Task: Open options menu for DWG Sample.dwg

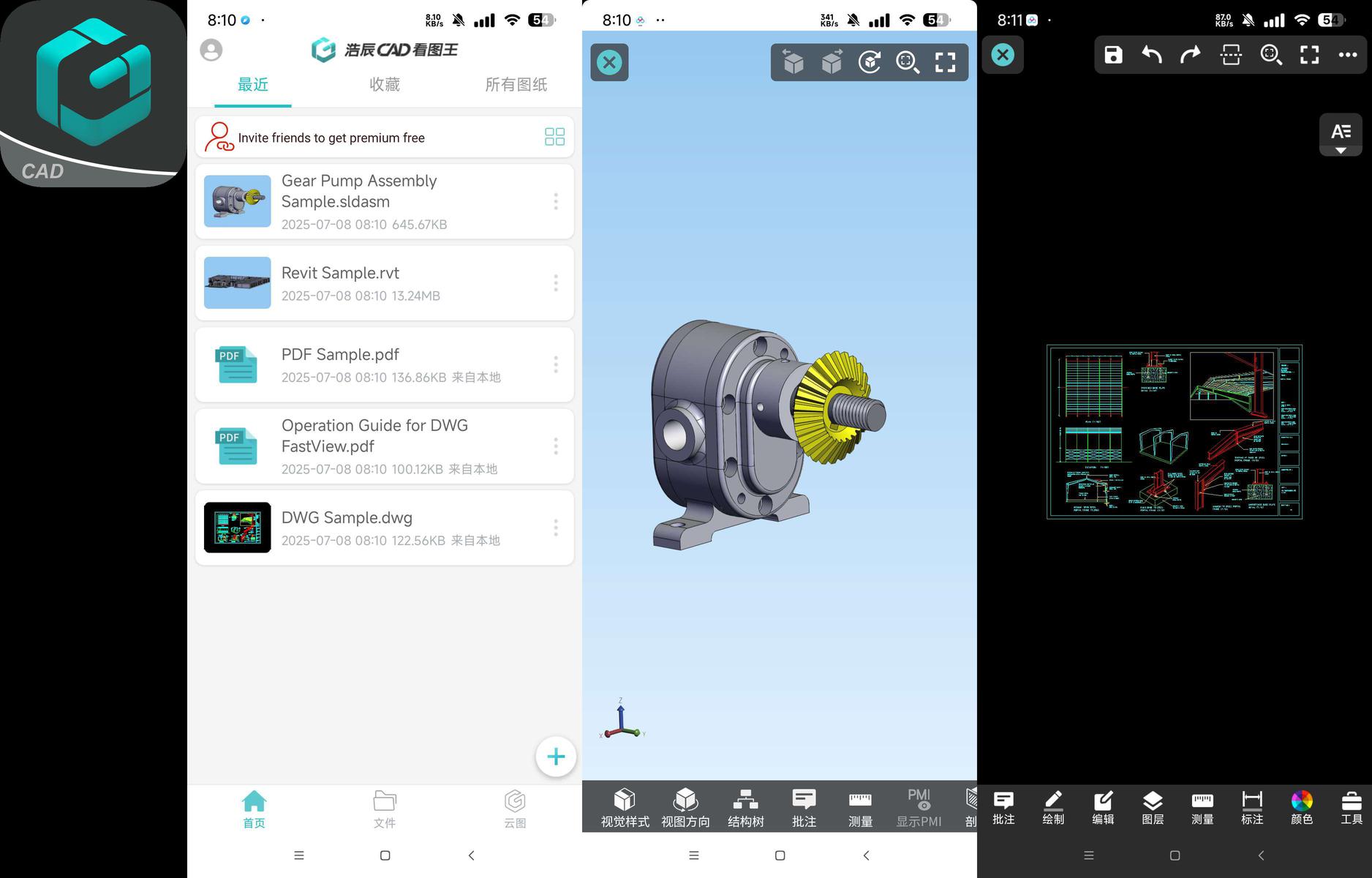Action: pos(556,528)
